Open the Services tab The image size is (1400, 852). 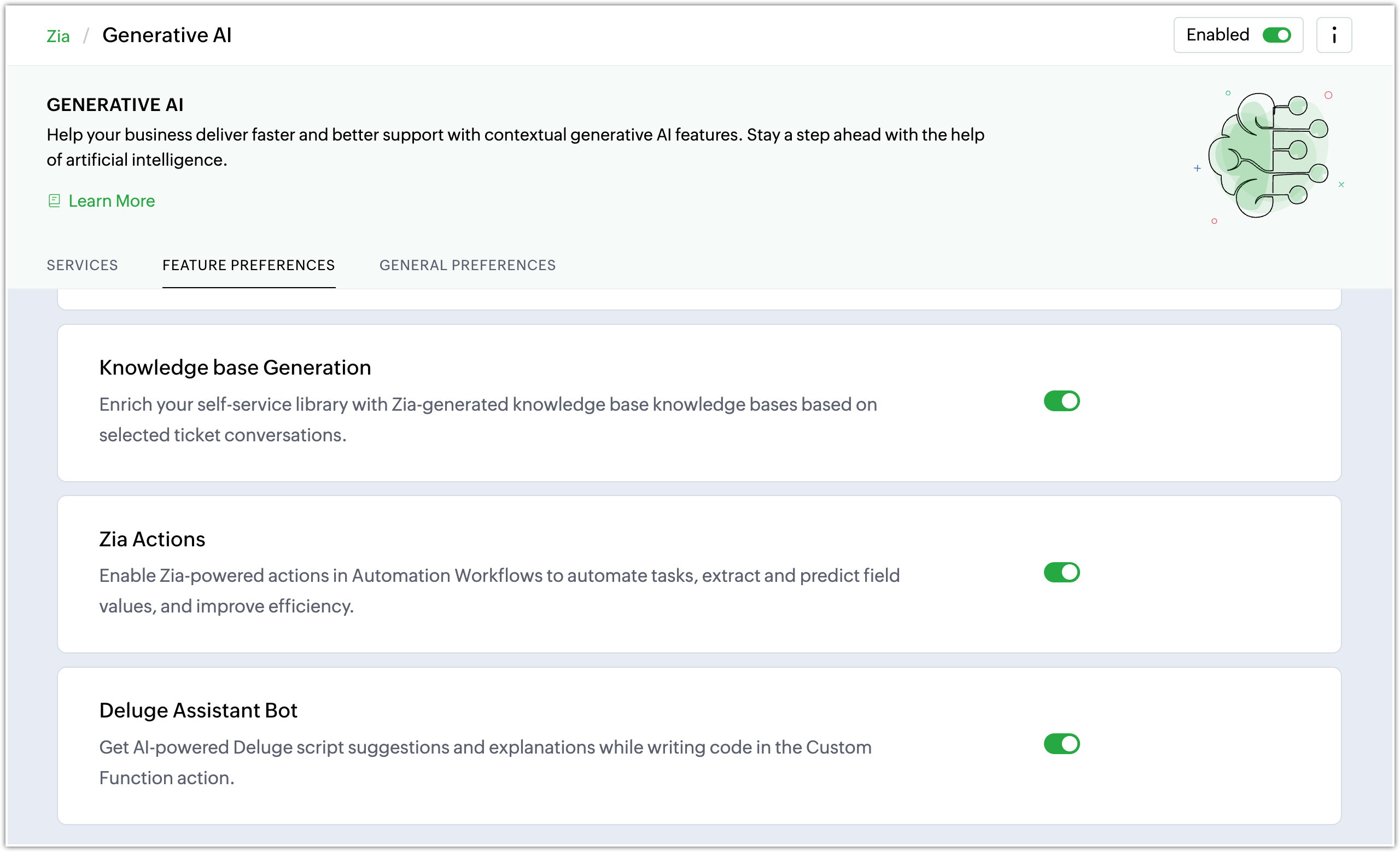tap(83, 265)
